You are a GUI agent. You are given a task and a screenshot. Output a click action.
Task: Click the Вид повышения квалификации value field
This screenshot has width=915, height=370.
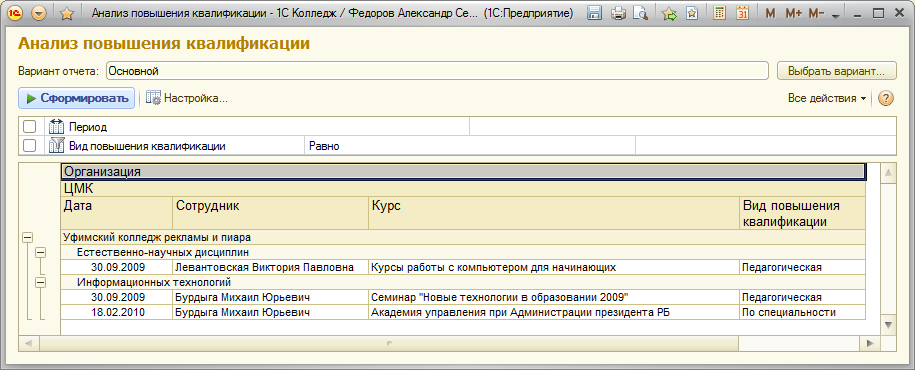coord(766,146)
